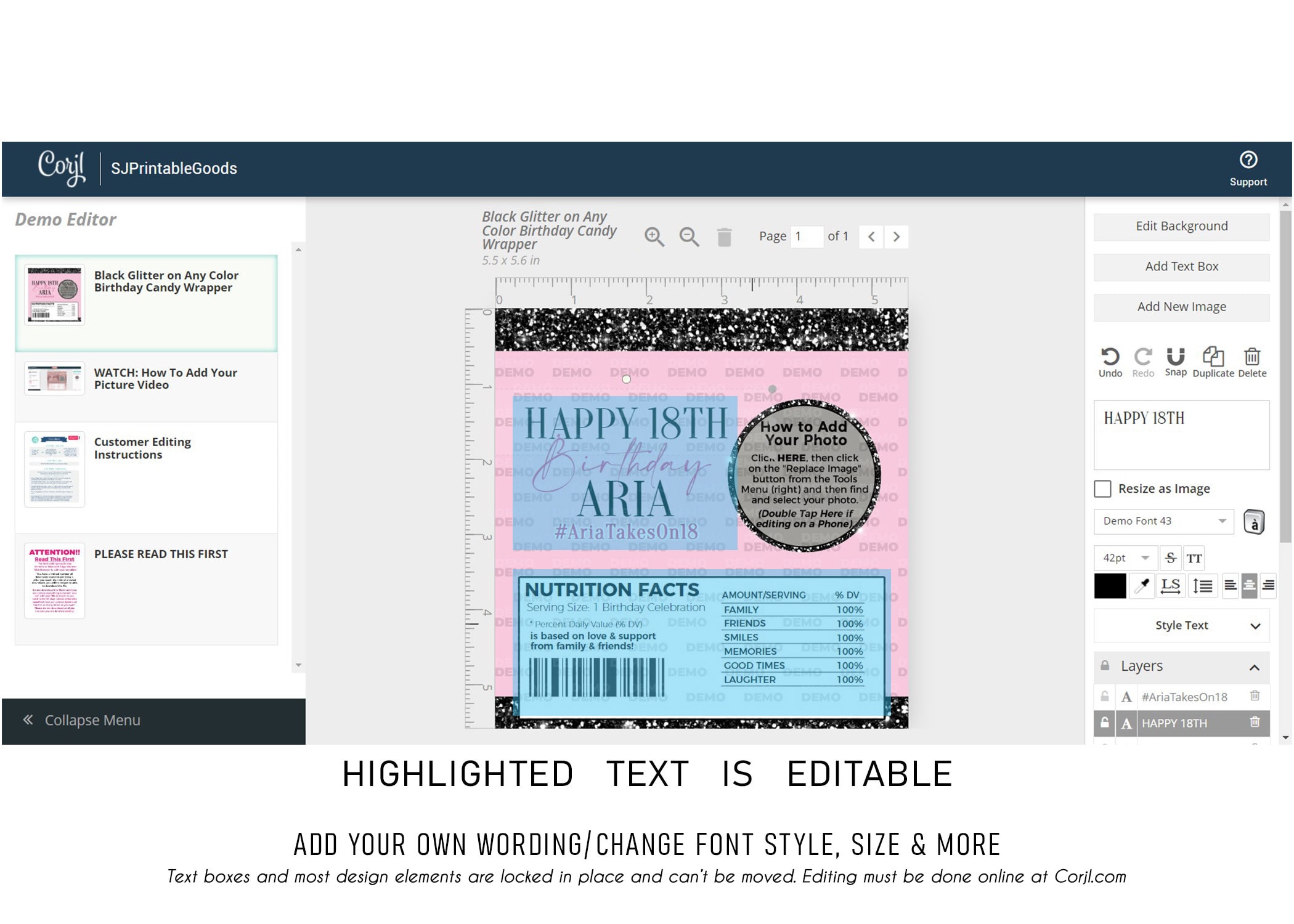
Task: Toggle the Snap magnet icon
Action: click(x=1176, y=357)
